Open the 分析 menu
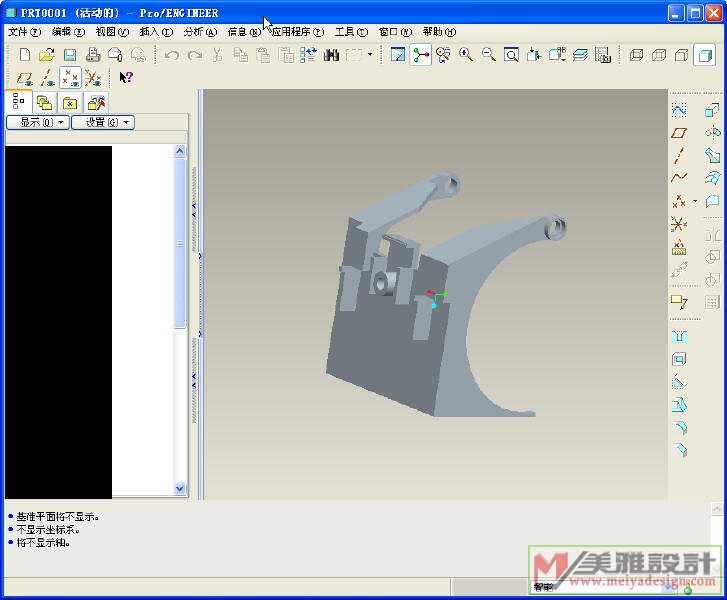This screenshot has height=600, width=727. (200, 32)
